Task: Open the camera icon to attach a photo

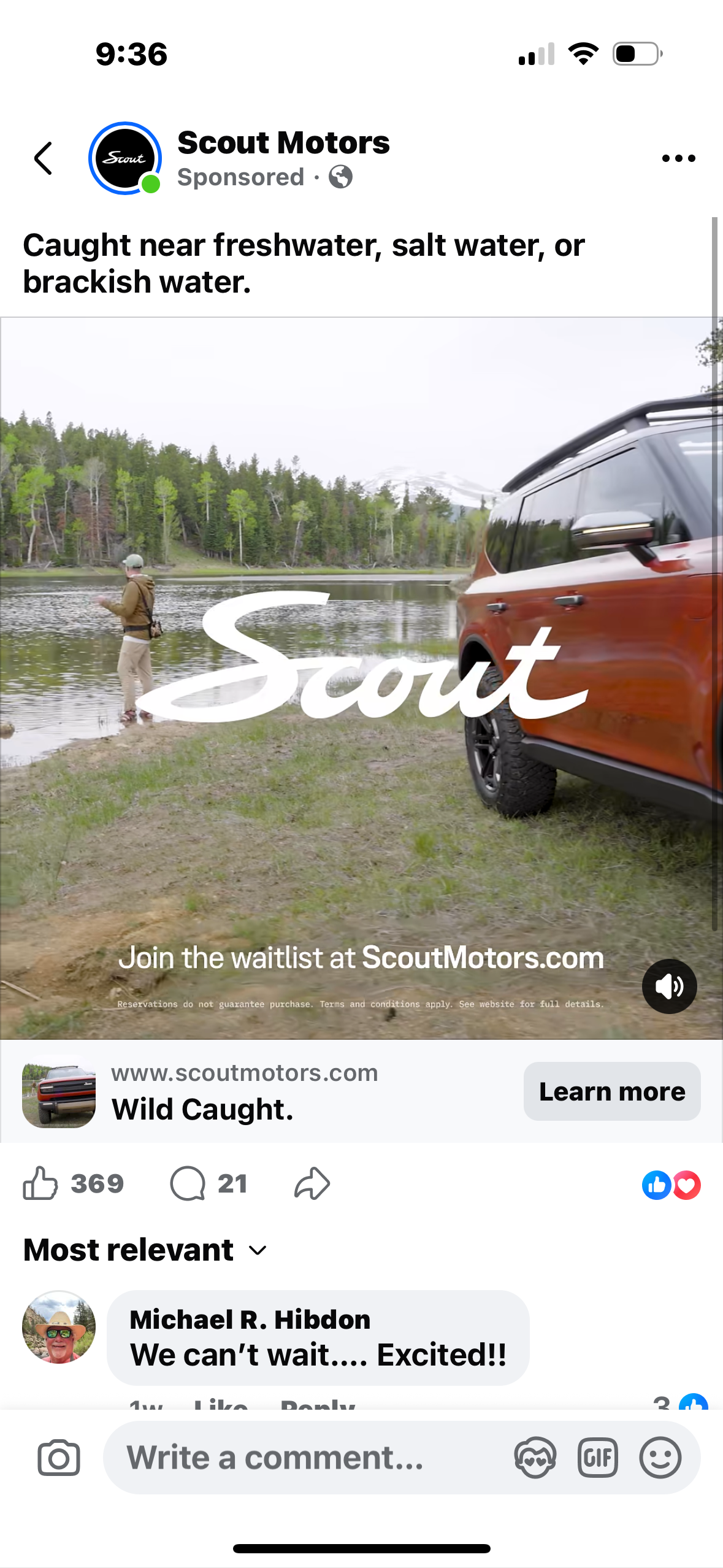Action: 59,1458
